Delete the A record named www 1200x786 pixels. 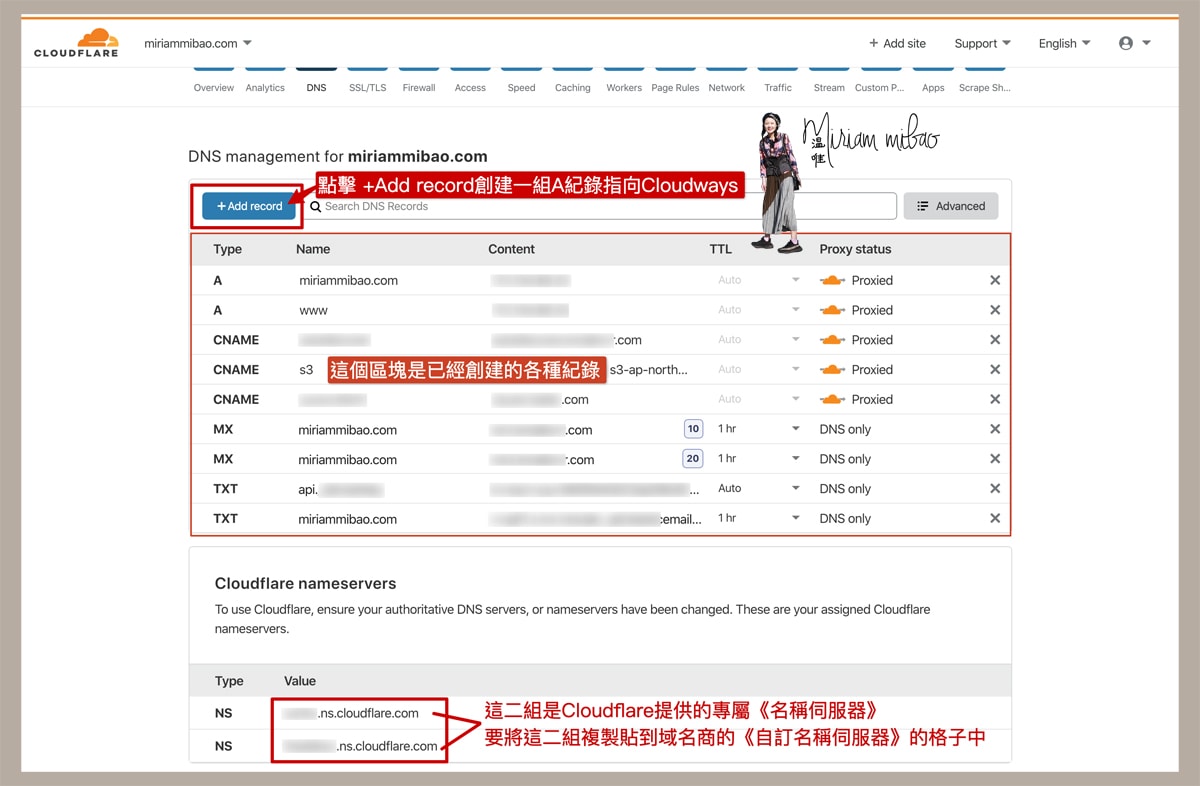coord(995,310)
